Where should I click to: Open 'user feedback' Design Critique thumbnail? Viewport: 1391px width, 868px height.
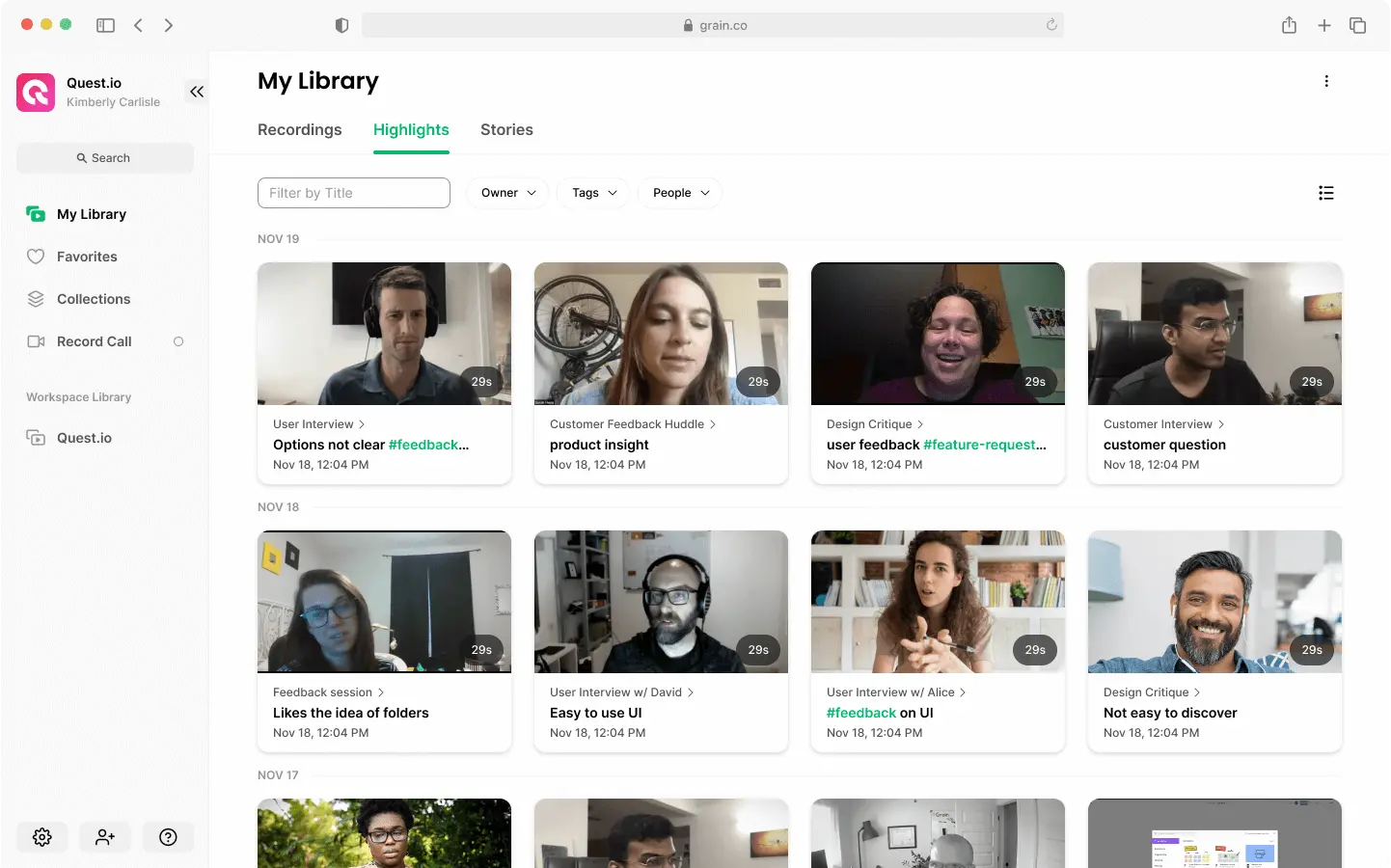click(x=938, y=334)
